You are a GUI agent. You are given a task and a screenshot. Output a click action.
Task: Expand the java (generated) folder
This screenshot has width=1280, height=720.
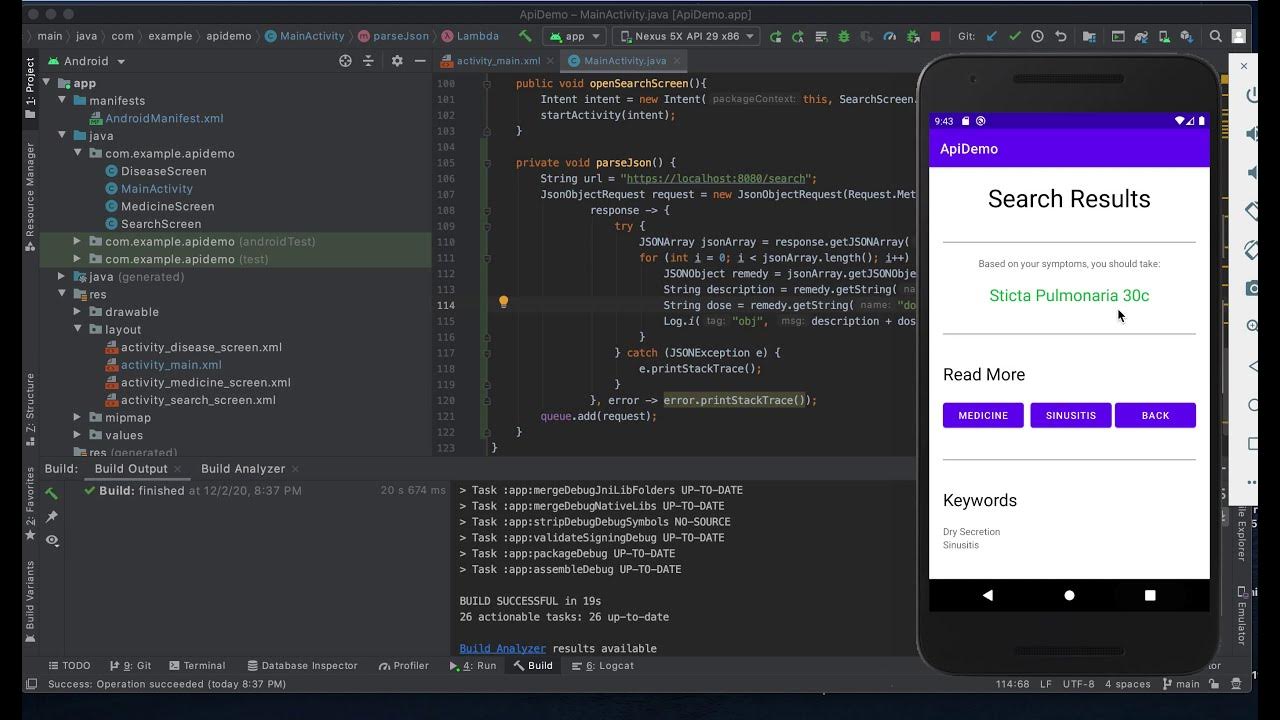point(62,276)
